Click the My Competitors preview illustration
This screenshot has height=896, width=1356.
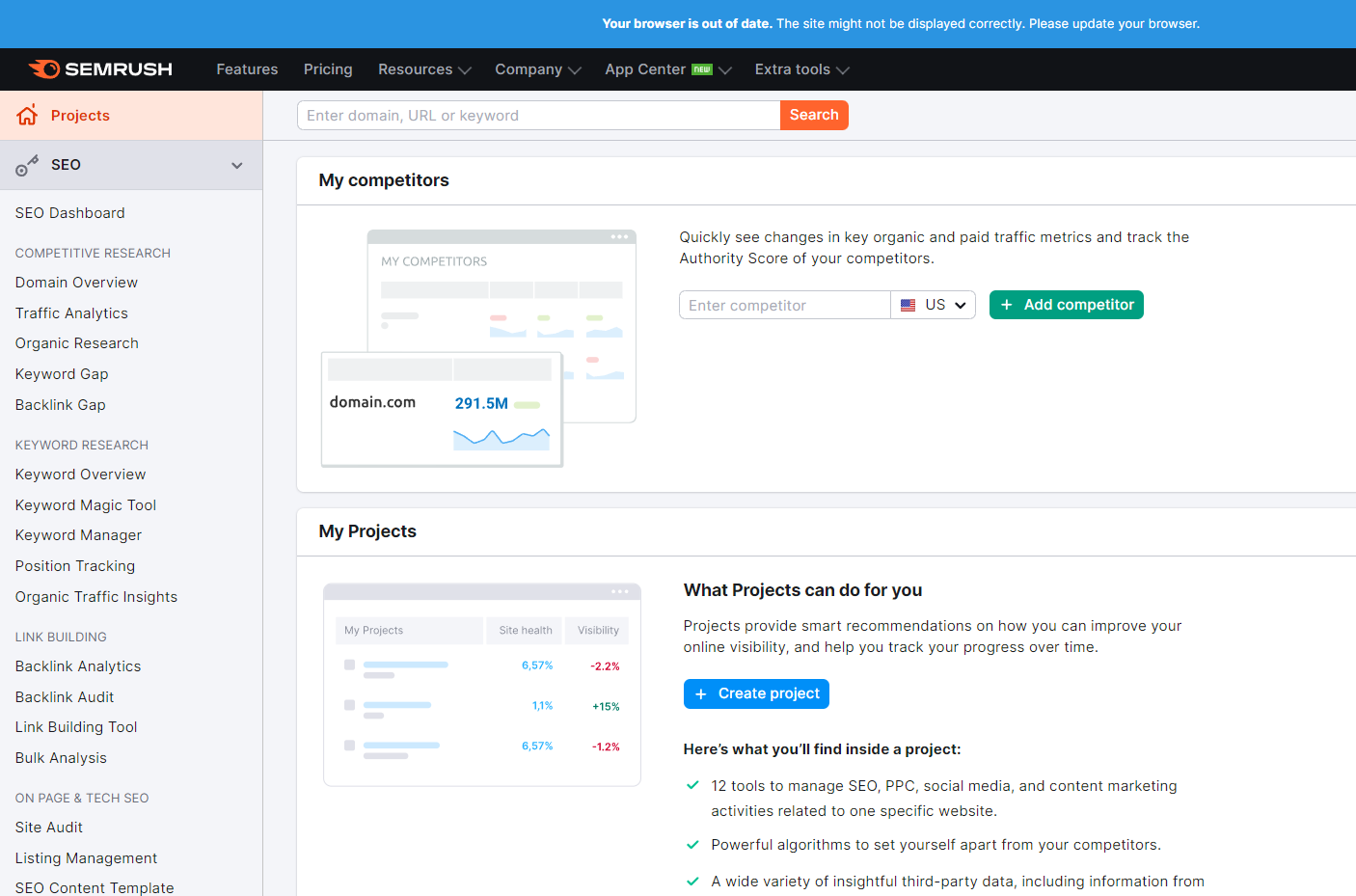(x=478, y=348)
